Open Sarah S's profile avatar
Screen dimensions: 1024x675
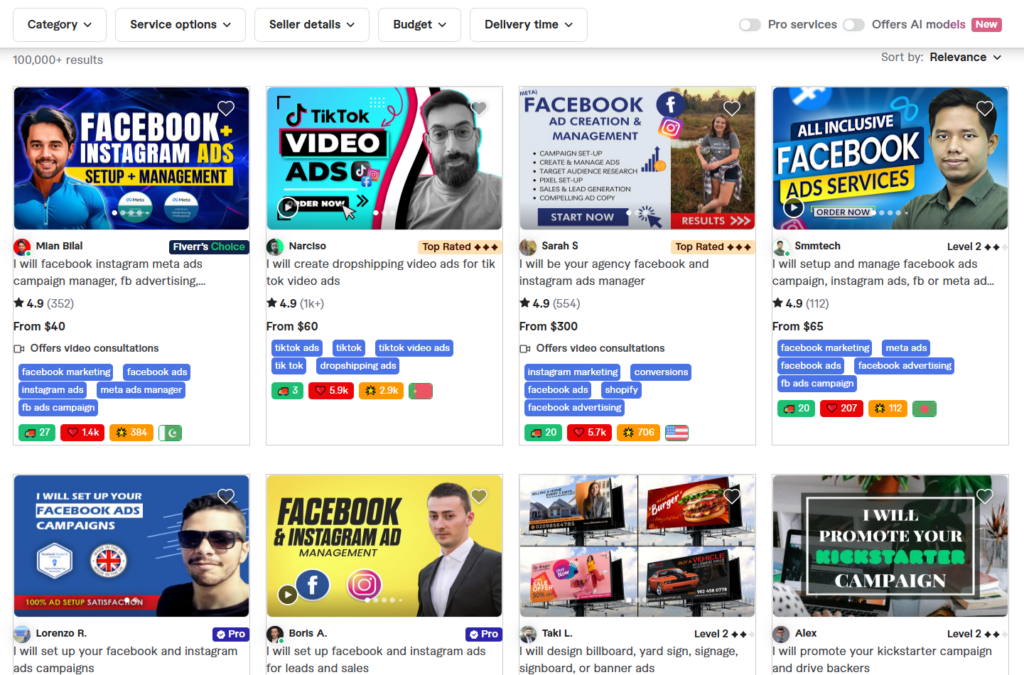point(528,247)
